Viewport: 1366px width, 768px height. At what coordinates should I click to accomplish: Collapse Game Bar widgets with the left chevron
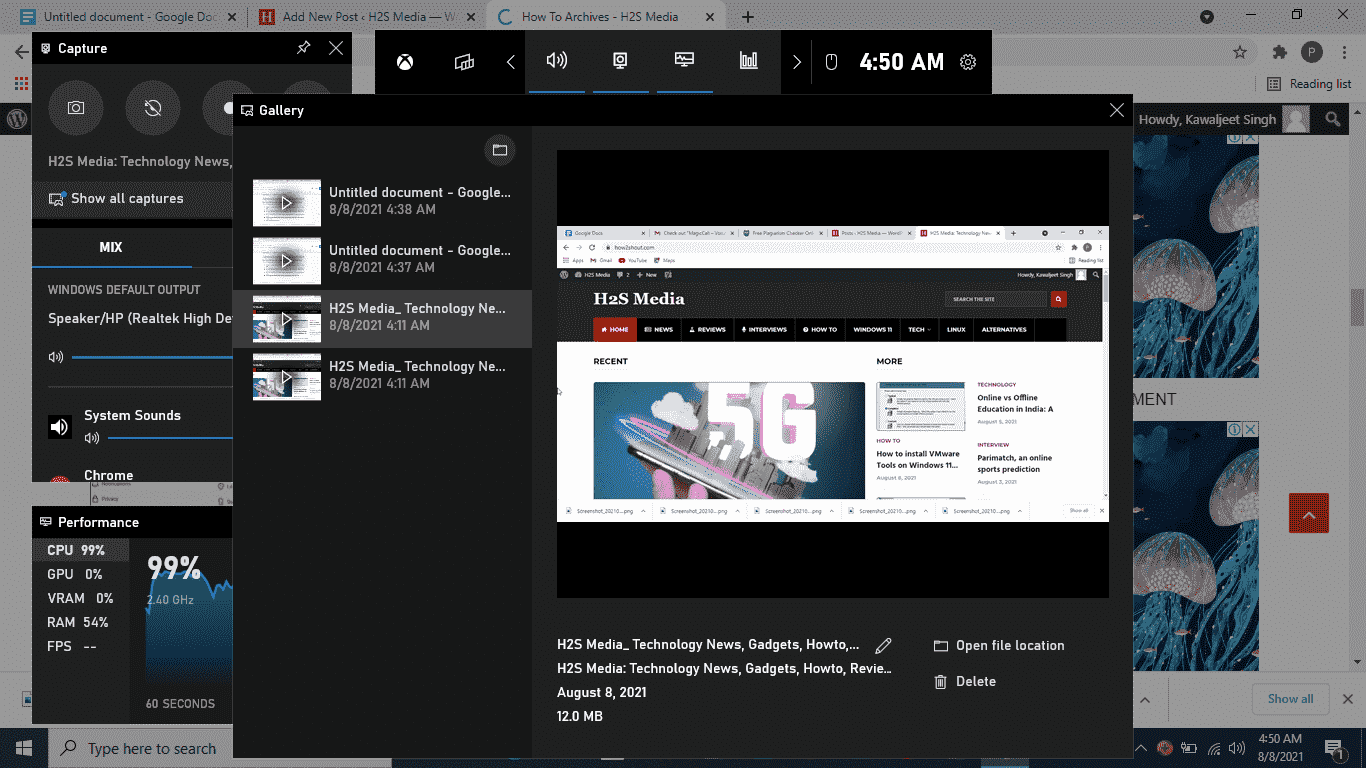pyautogui.click(x=509, y=61)
